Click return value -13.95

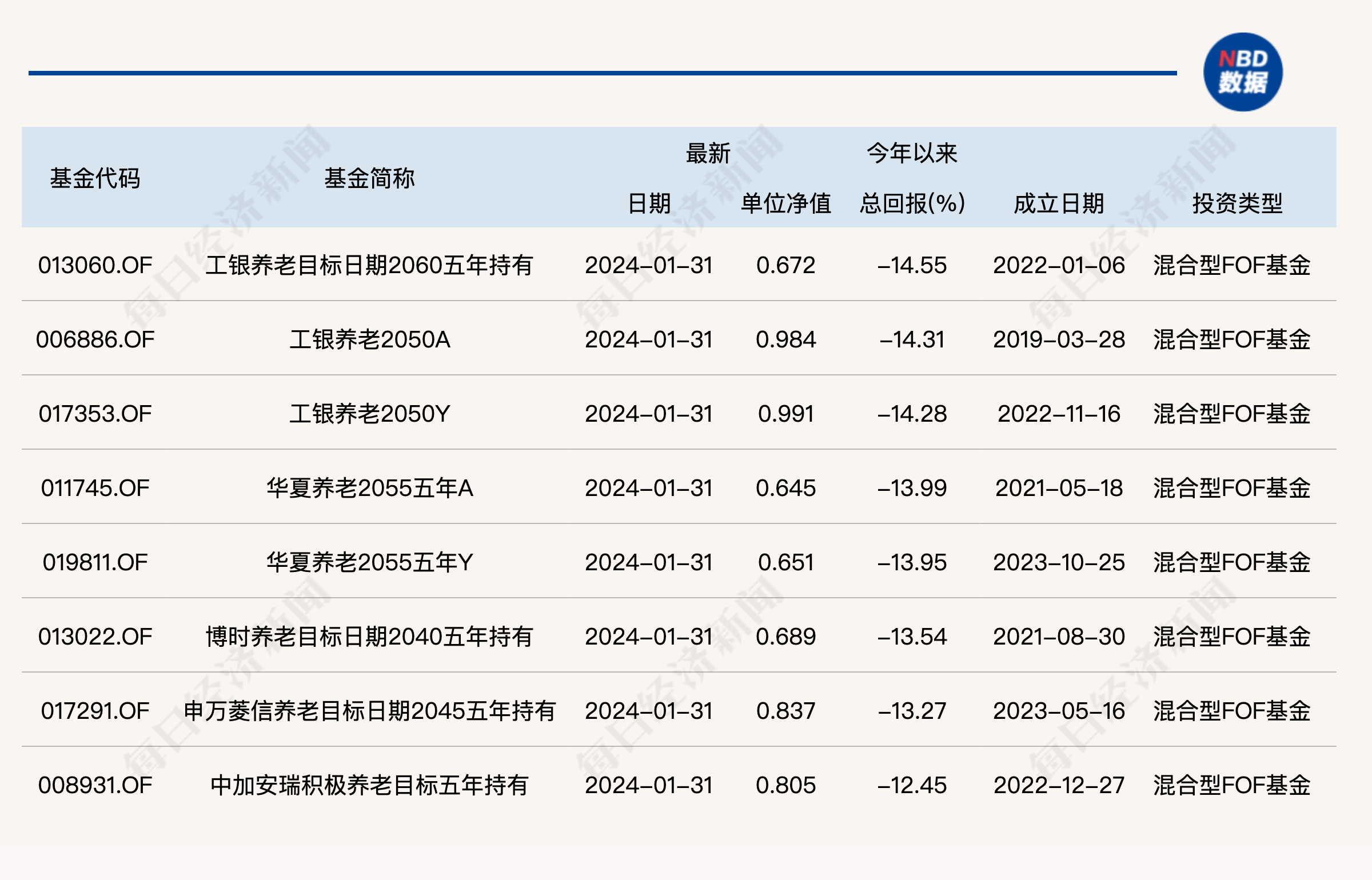click(x=912, y=562)
